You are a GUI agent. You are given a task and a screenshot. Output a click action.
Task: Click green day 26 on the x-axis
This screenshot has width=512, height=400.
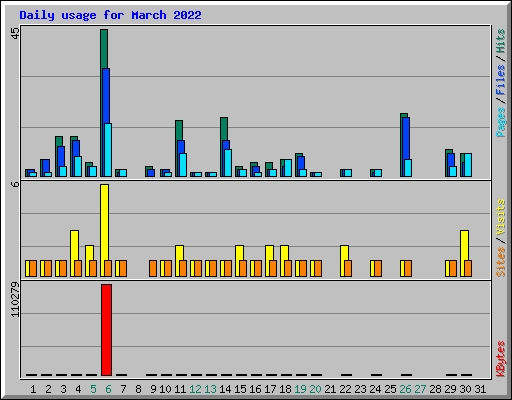coord(405,389)
